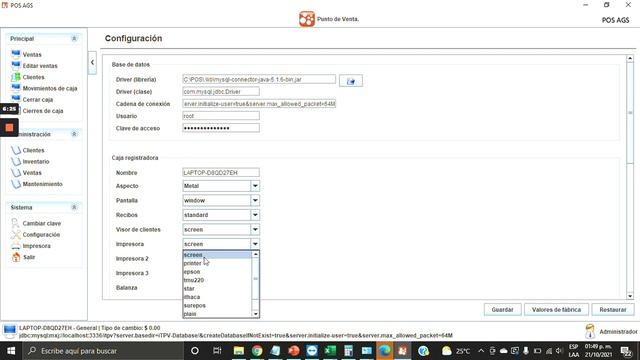Image resolution: width=640 pixels, height=360 pixels.
Task: Collapse the Sistema section
Action: (x=74, y=207)
